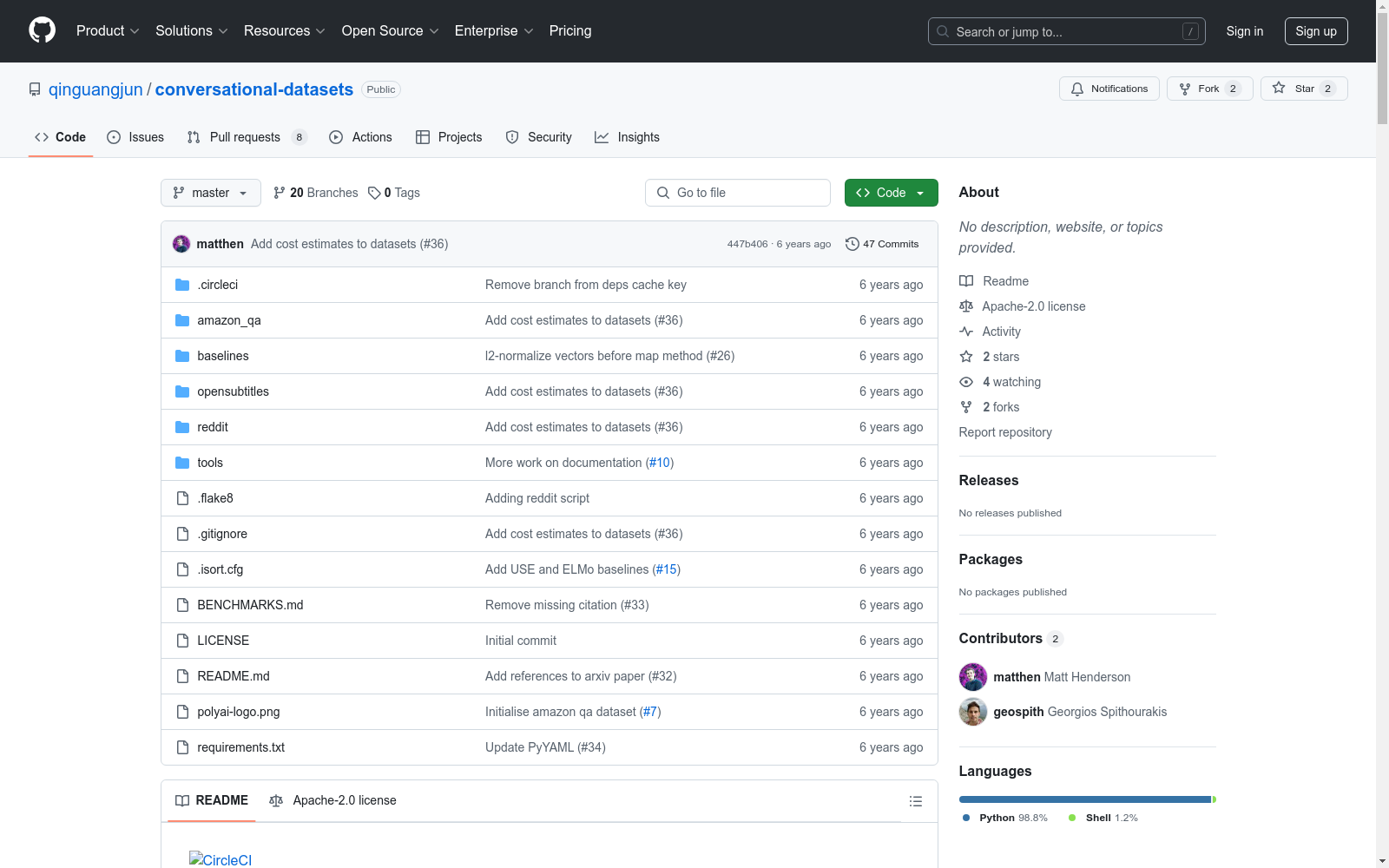The height and width of the screenshot is (868, 1389).
Task: Click the requirements.txt file icon
Action: [182, 747]
